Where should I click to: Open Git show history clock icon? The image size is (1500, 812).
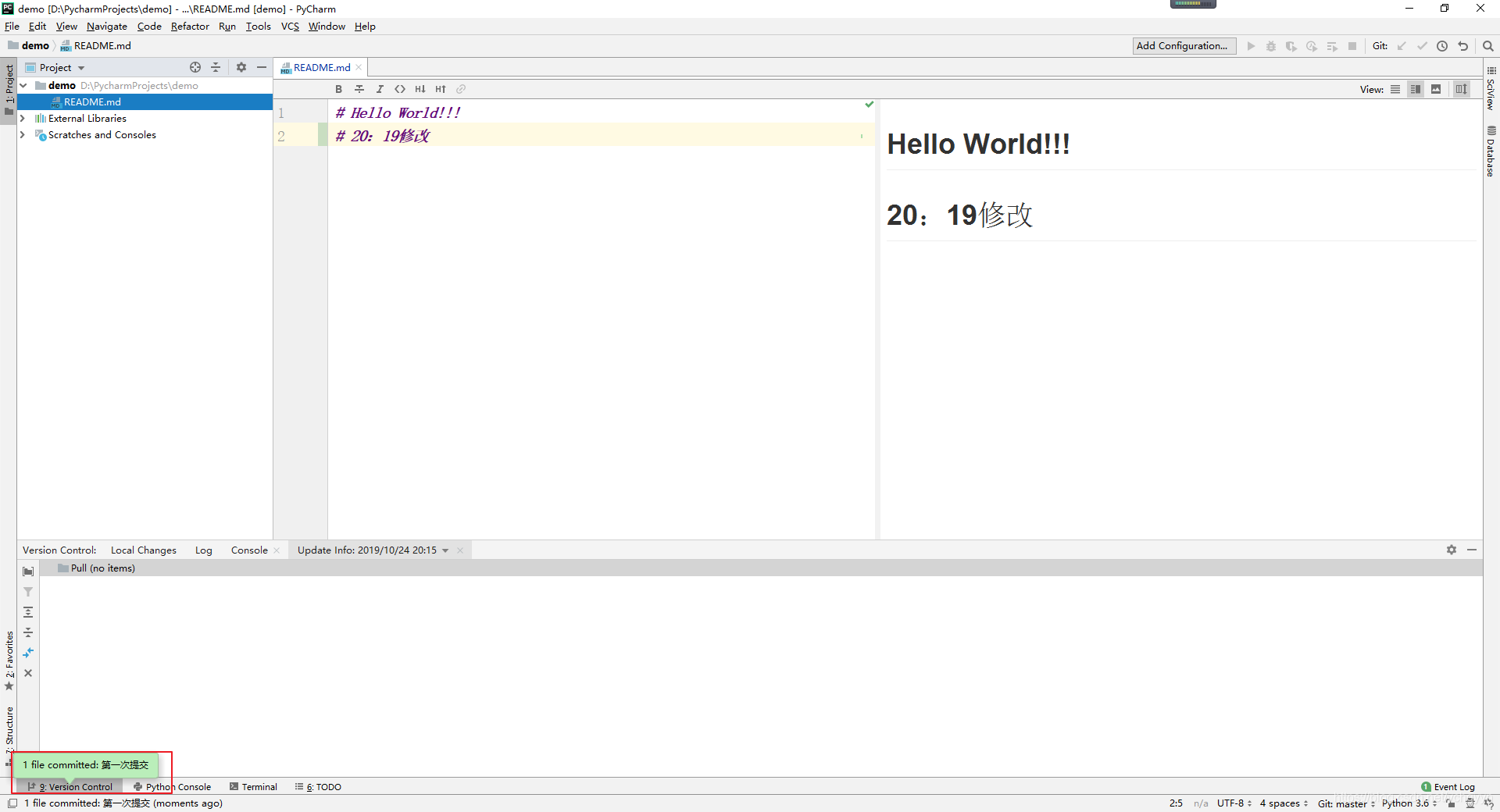1442,46
